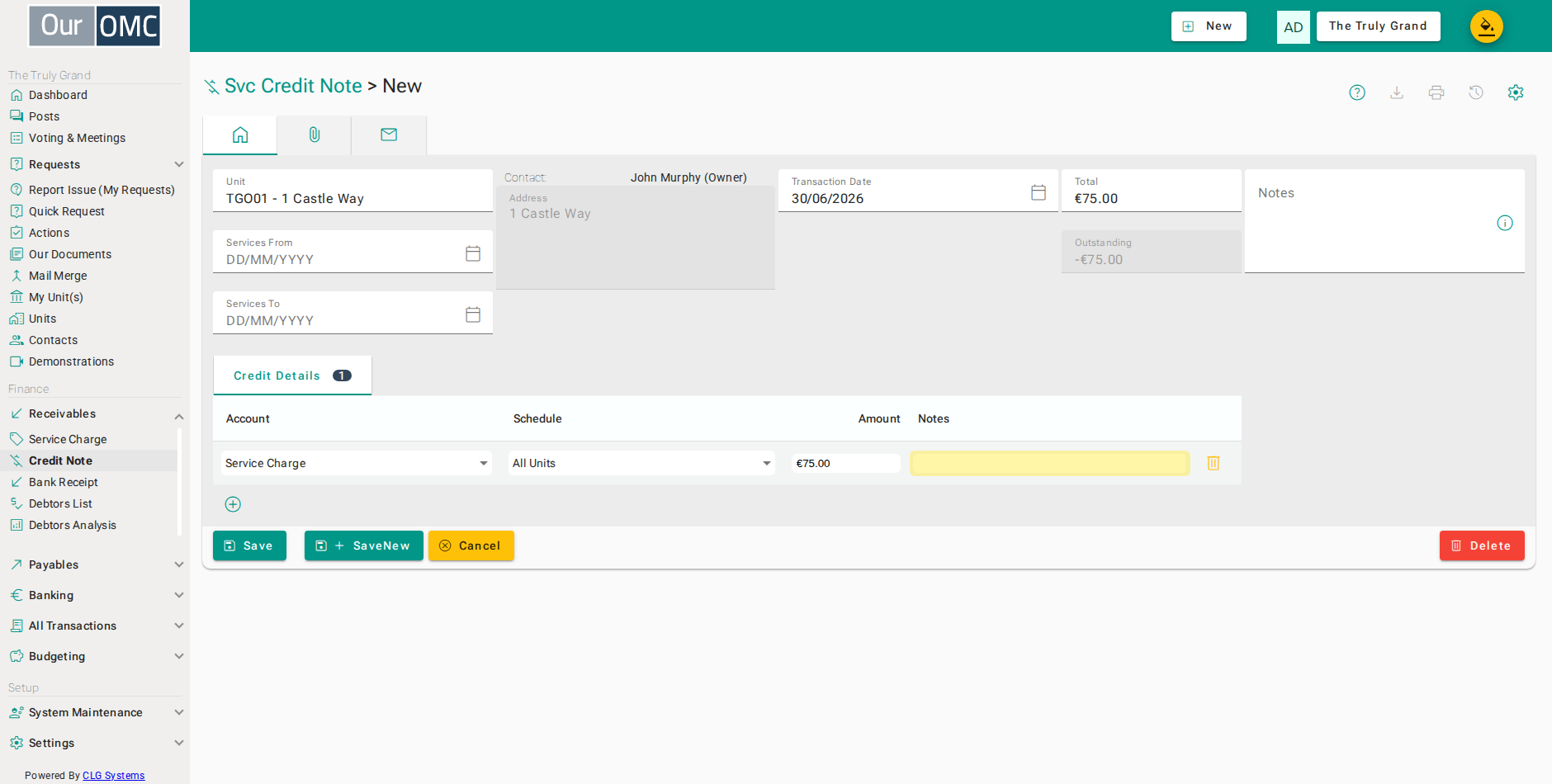Viewport: 1552px width, 784px height.
Task: Open the CLG Systems link
Action: [114, 776]
